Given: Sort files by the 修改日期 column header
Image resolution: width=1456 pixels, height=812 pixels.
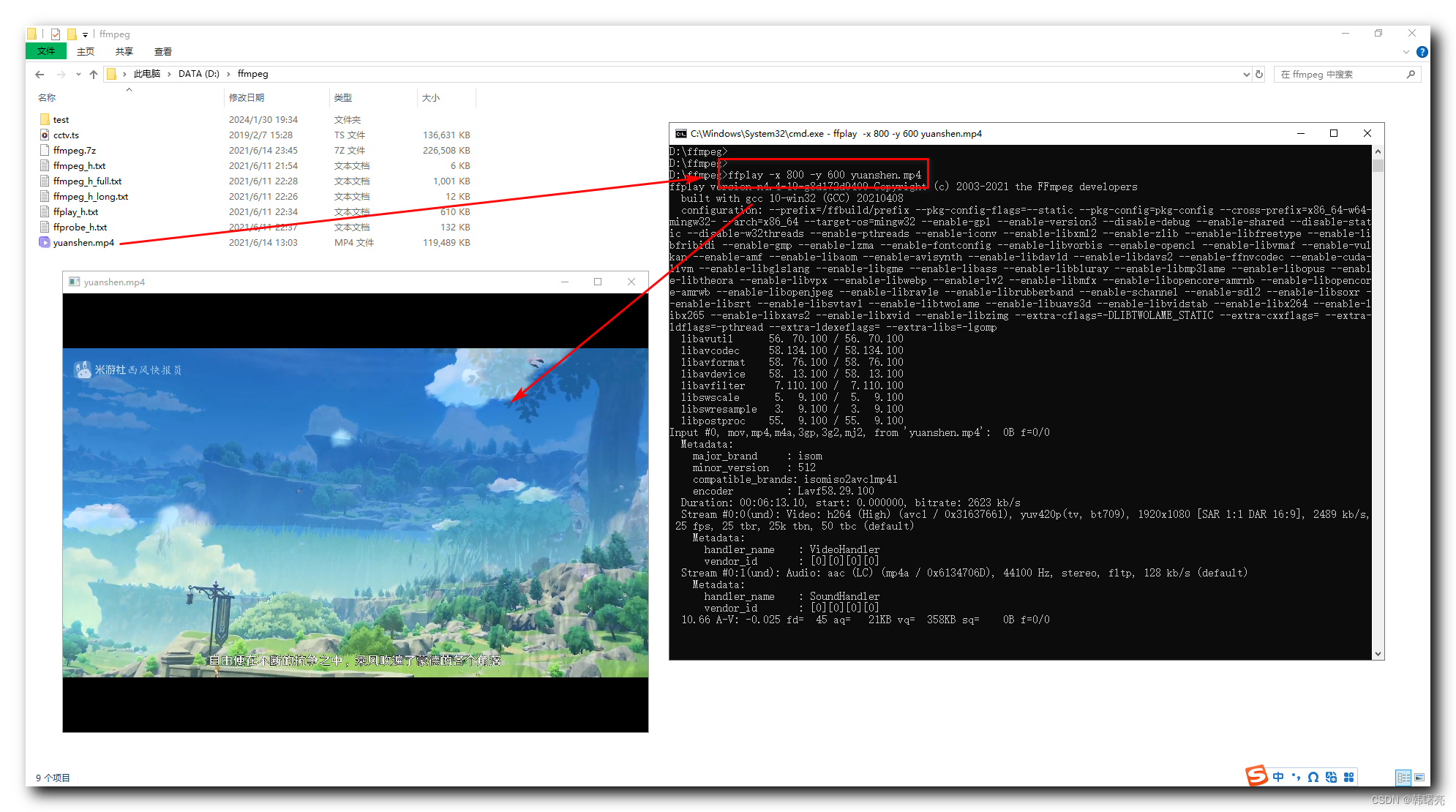Looking at the screenshot, I should point(247,97).
